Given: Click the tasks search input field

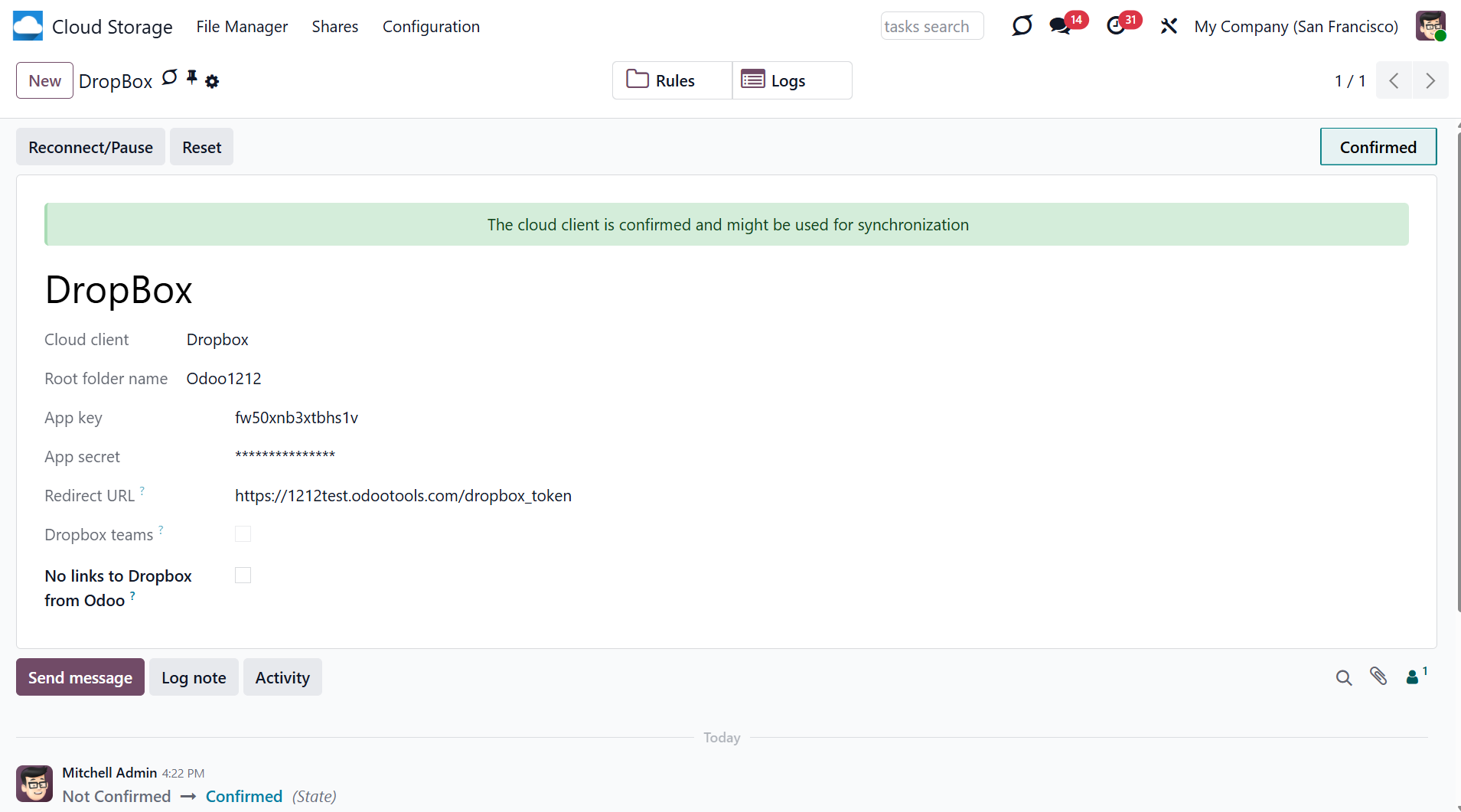Looking at the screenshot, I should pos(931,27).
